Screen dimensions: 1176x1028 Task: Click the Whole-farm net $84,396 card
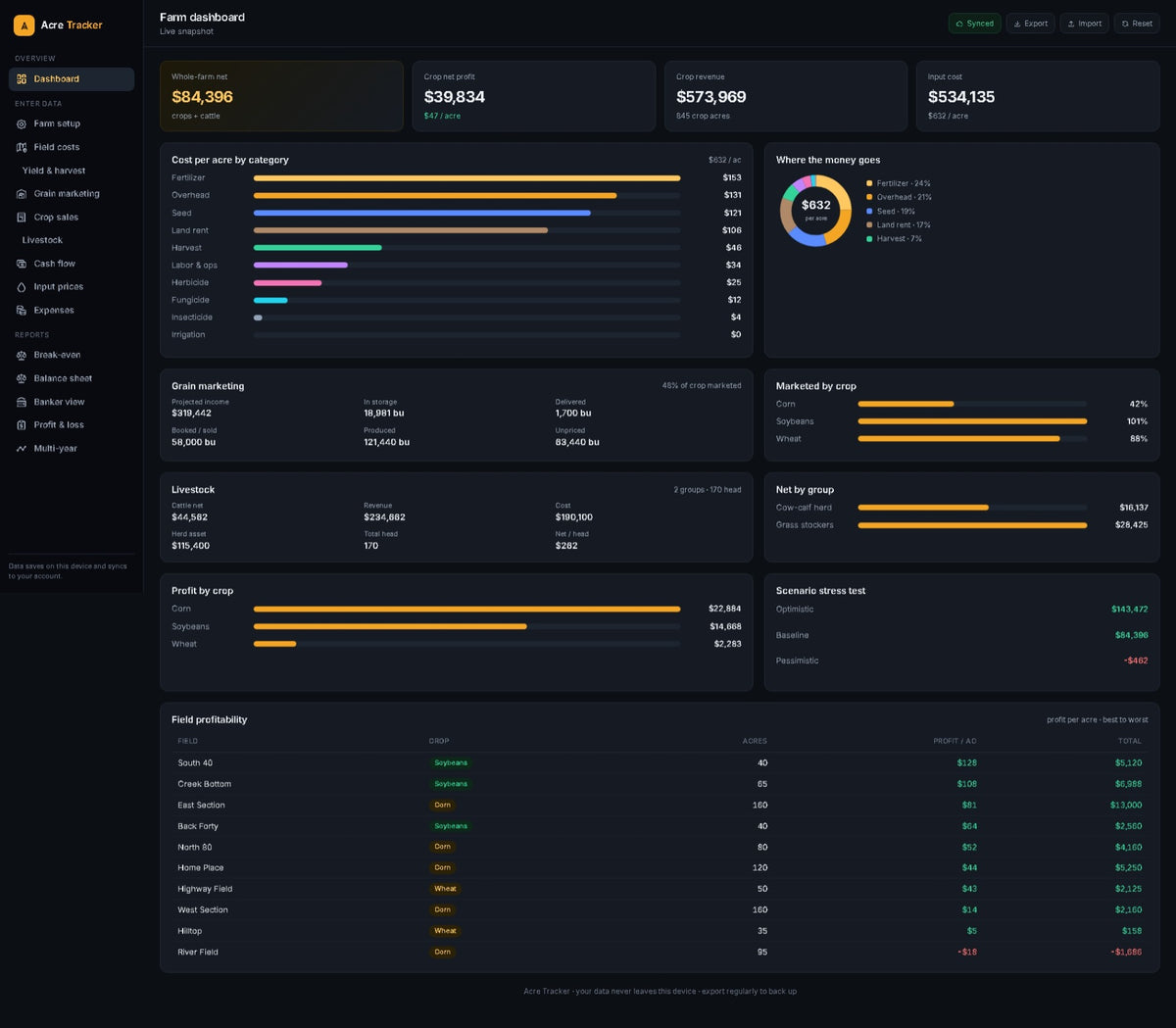coord(281,96)
